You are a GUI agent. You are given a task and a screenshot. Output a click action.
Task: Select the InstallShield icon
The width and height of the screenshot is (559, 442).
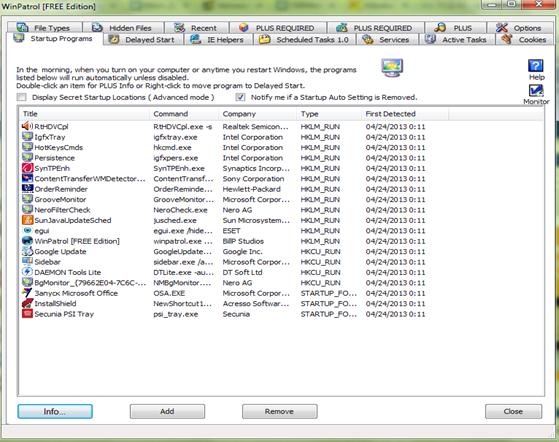pyautogui.click(x=27, y=303)
